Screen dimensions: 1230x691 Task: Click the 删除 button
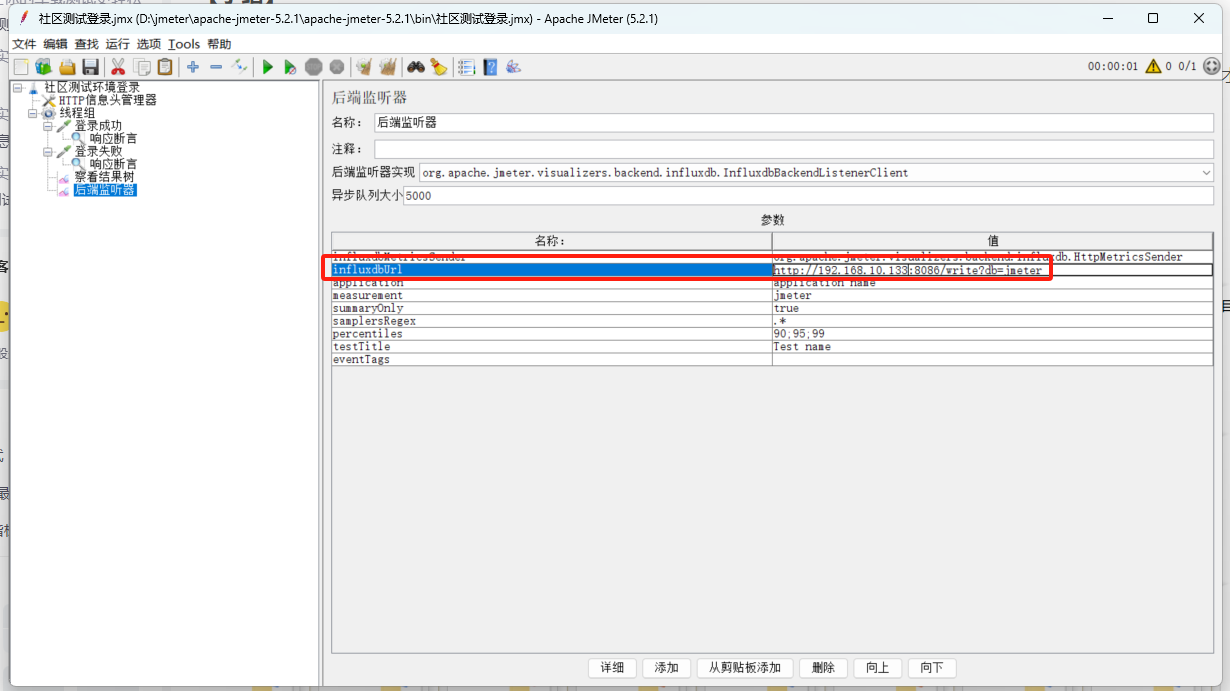click(x=824, y=668)
